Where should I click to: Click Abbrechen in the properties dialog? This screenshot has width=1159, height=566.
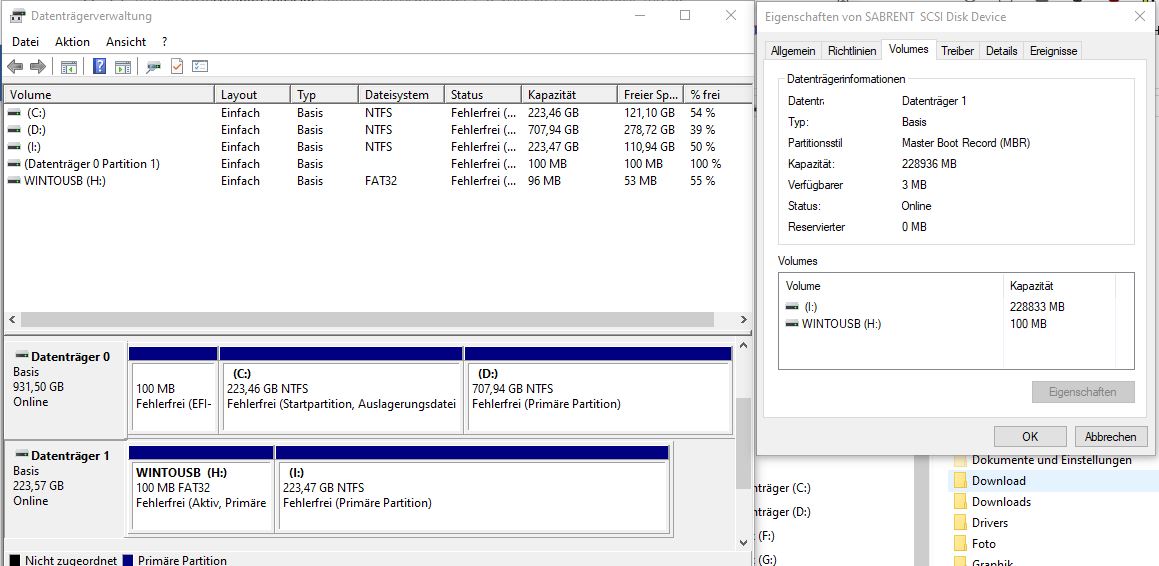tap(1110, 437)
